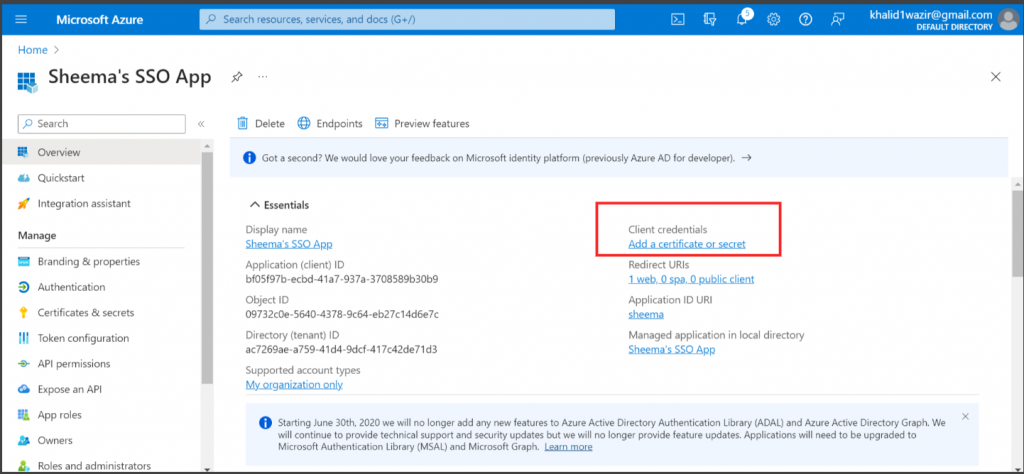1024x474 pixels.
Task: Click the Object ID value
Action: [x=342, y=314]
